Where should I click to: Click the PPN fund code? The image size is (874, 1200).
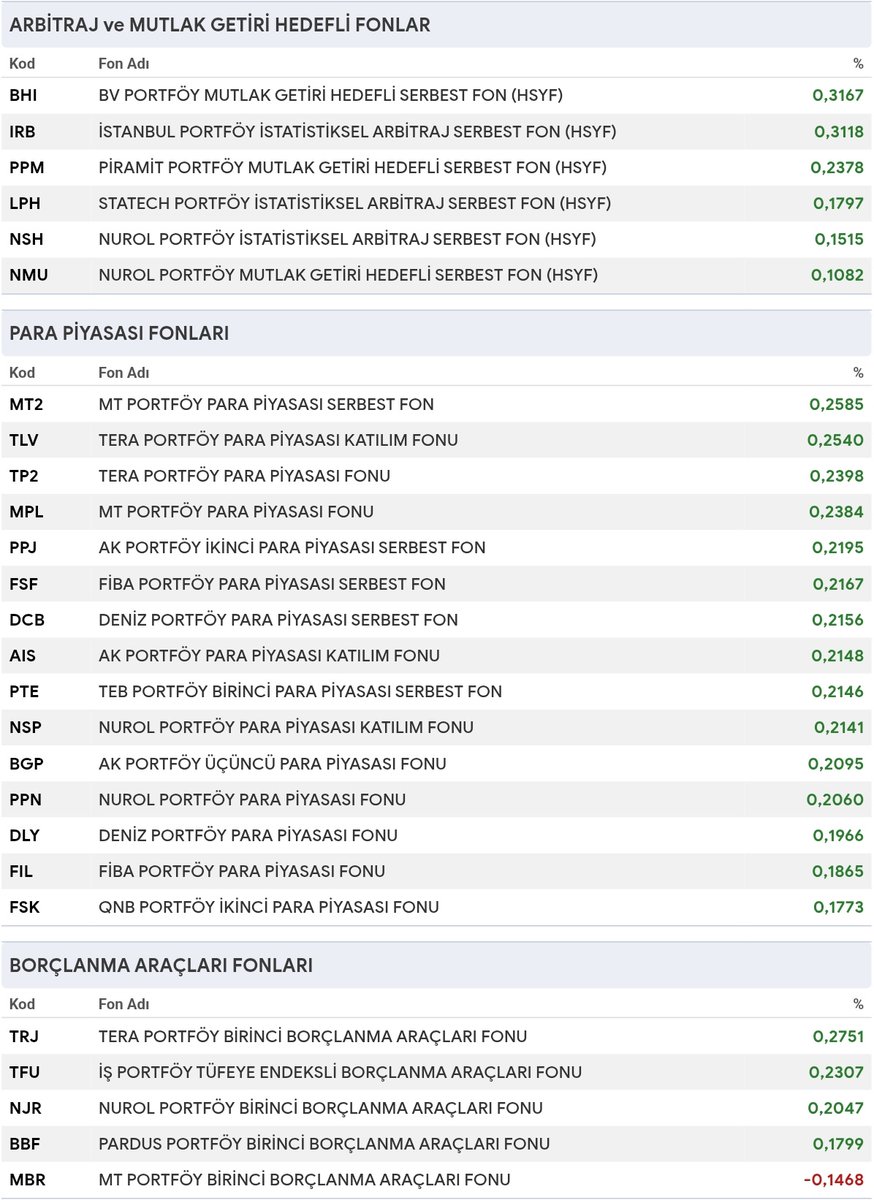tap(26, 800)
